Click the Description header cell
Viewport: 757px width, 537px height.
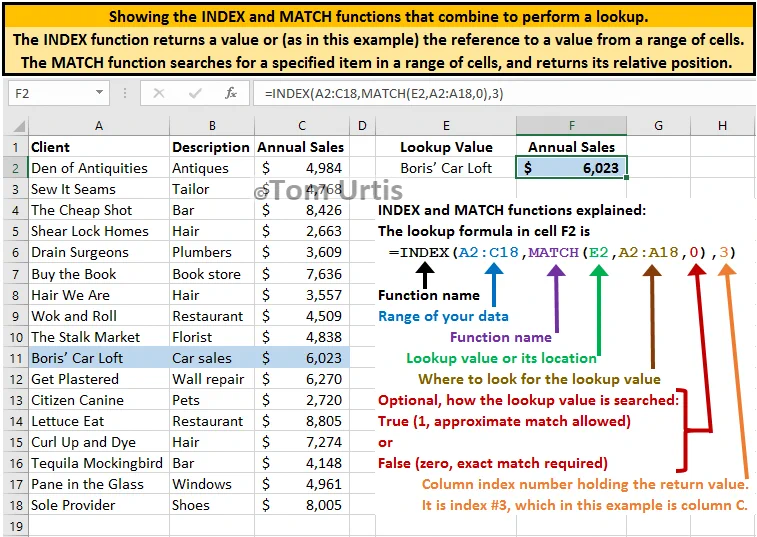(212, 147)
